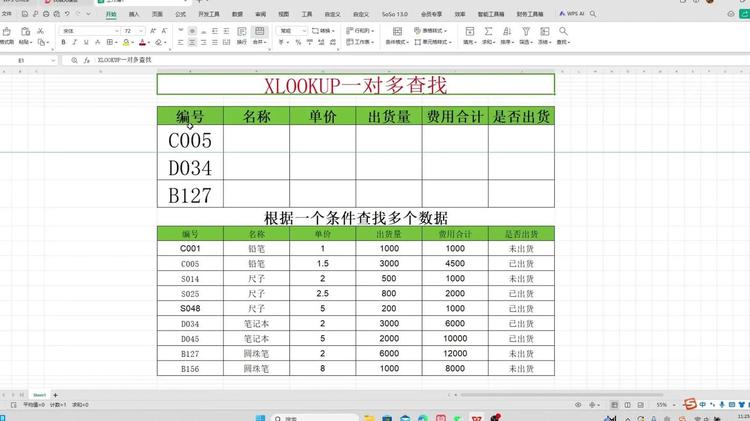Switch to the 开发工具 ribbon tab
750x421 pixels.
[209, 14]
